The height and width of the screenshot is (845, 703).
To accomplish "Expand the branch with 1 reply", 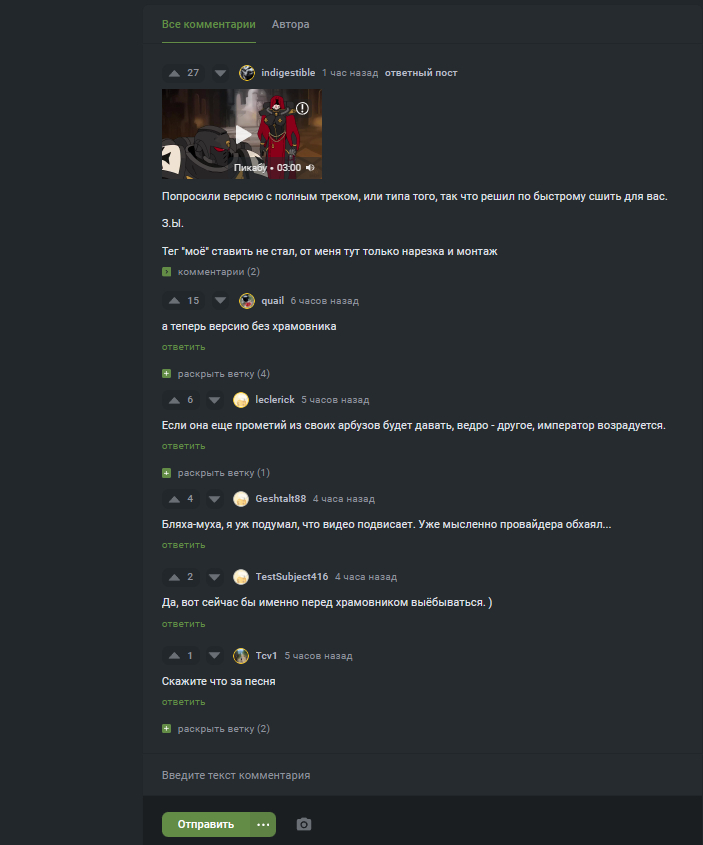I will (216, 473).
